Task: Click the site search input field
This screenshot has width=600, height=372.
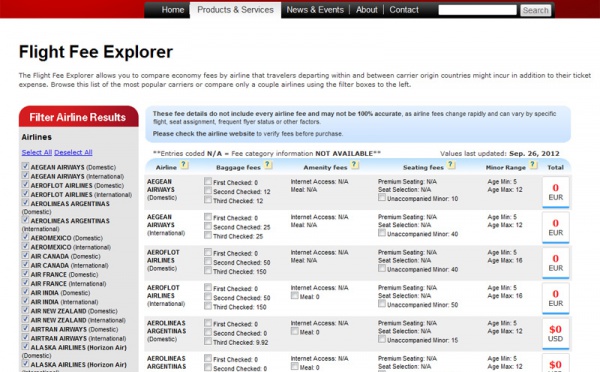Action: point(477,10)
